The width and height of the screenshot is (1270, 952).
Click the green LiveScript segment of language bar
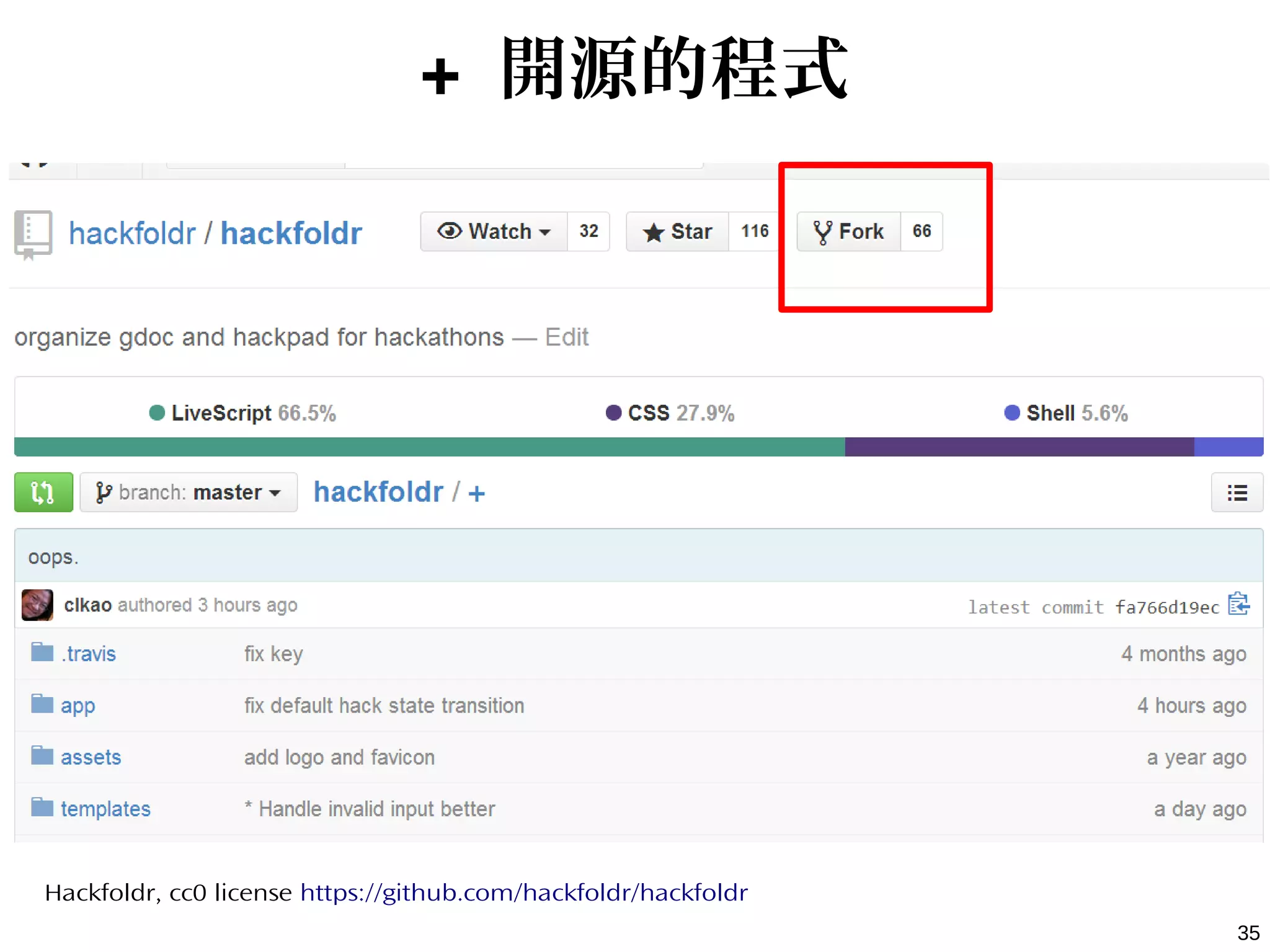click(x=429, y=447)
